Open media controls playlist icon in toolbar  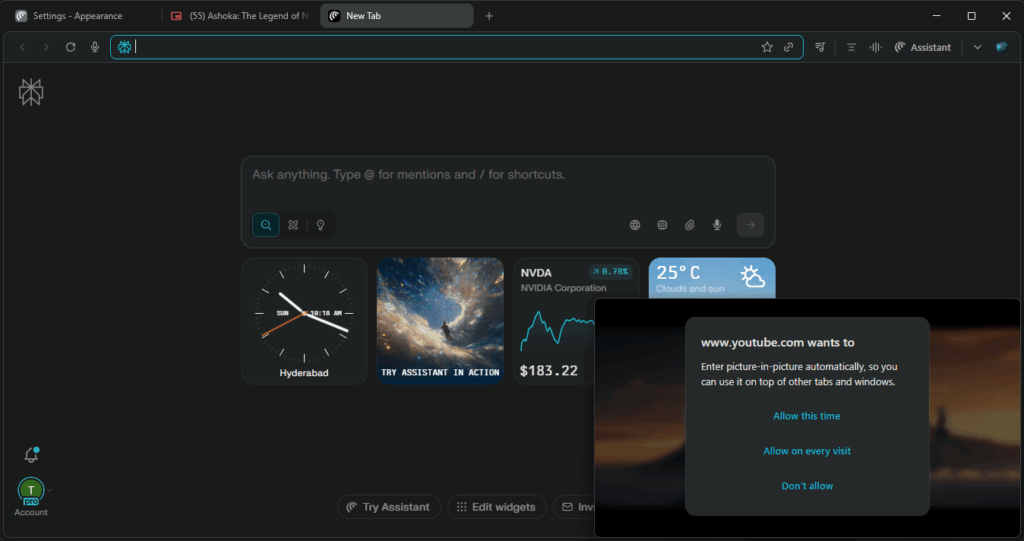point(820,47)
